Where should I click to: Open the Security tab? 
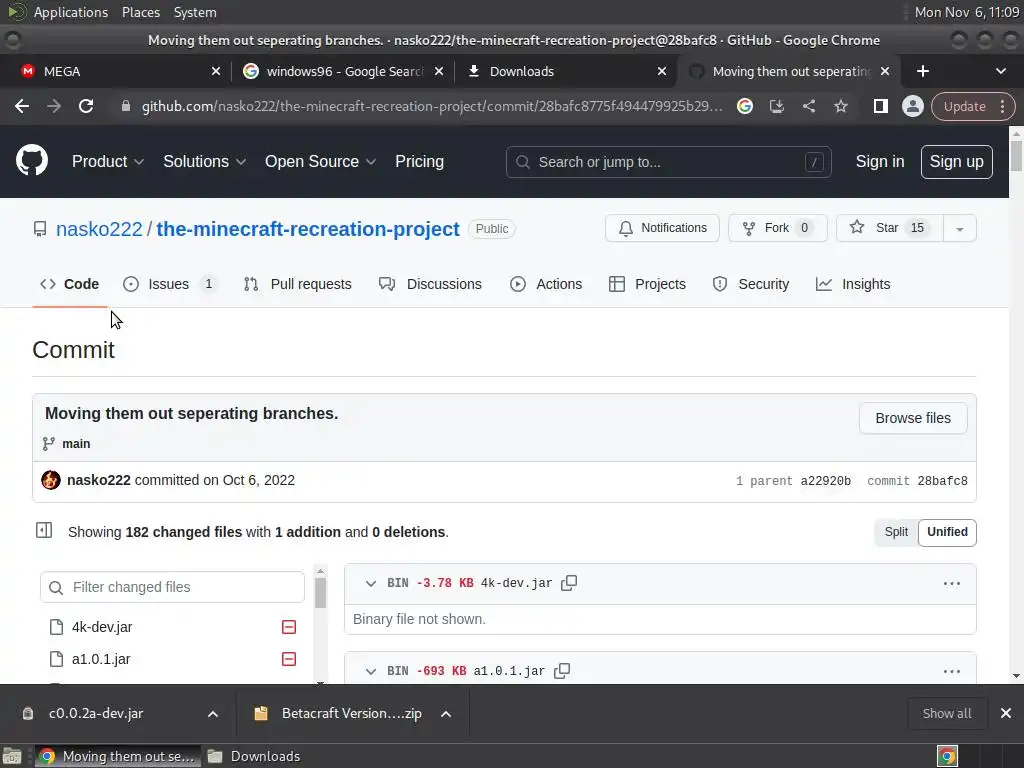pyautogui.click(x=750, y=284)
